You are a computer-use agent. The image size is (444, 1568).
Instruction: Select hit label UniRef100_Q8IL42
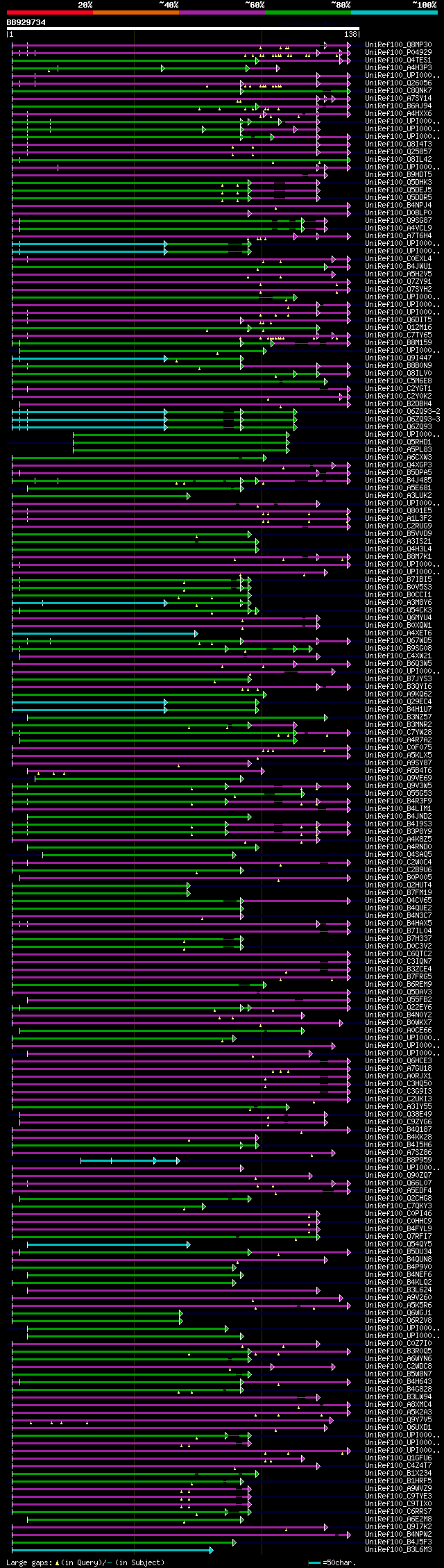point(398,159)
